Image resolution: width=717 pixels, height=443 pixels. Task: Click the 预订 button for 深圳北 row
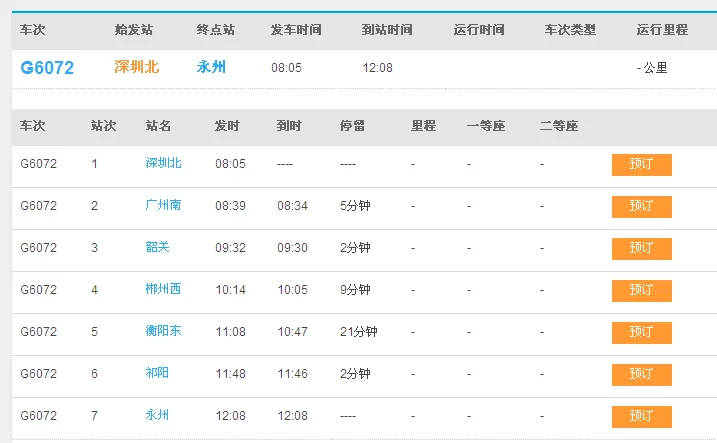click(641, 165)
